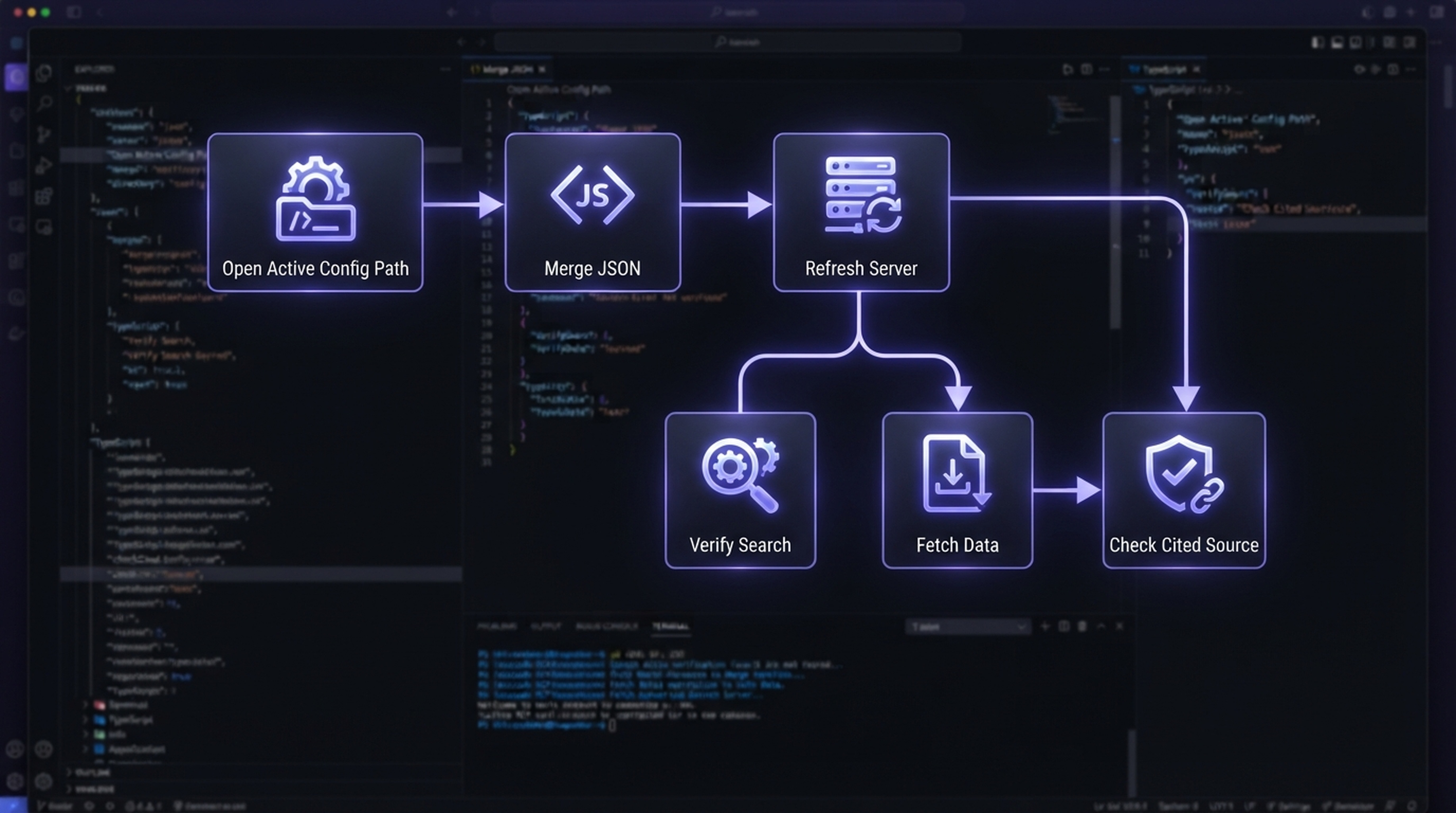Close the Merge JSON tab
Viewport: 1456px width, 813px height.
coord(542,69)
